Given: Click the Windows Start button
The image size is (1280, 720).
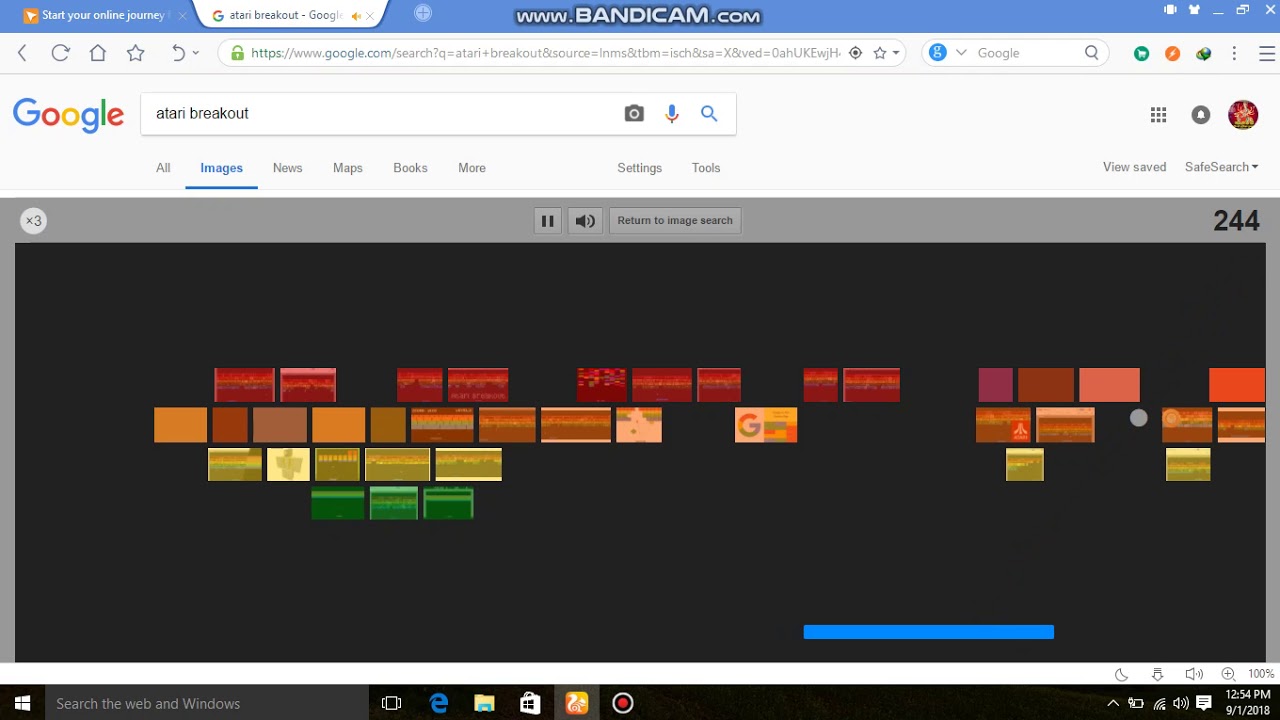Looking at the screenshot, I should point(22,703).
